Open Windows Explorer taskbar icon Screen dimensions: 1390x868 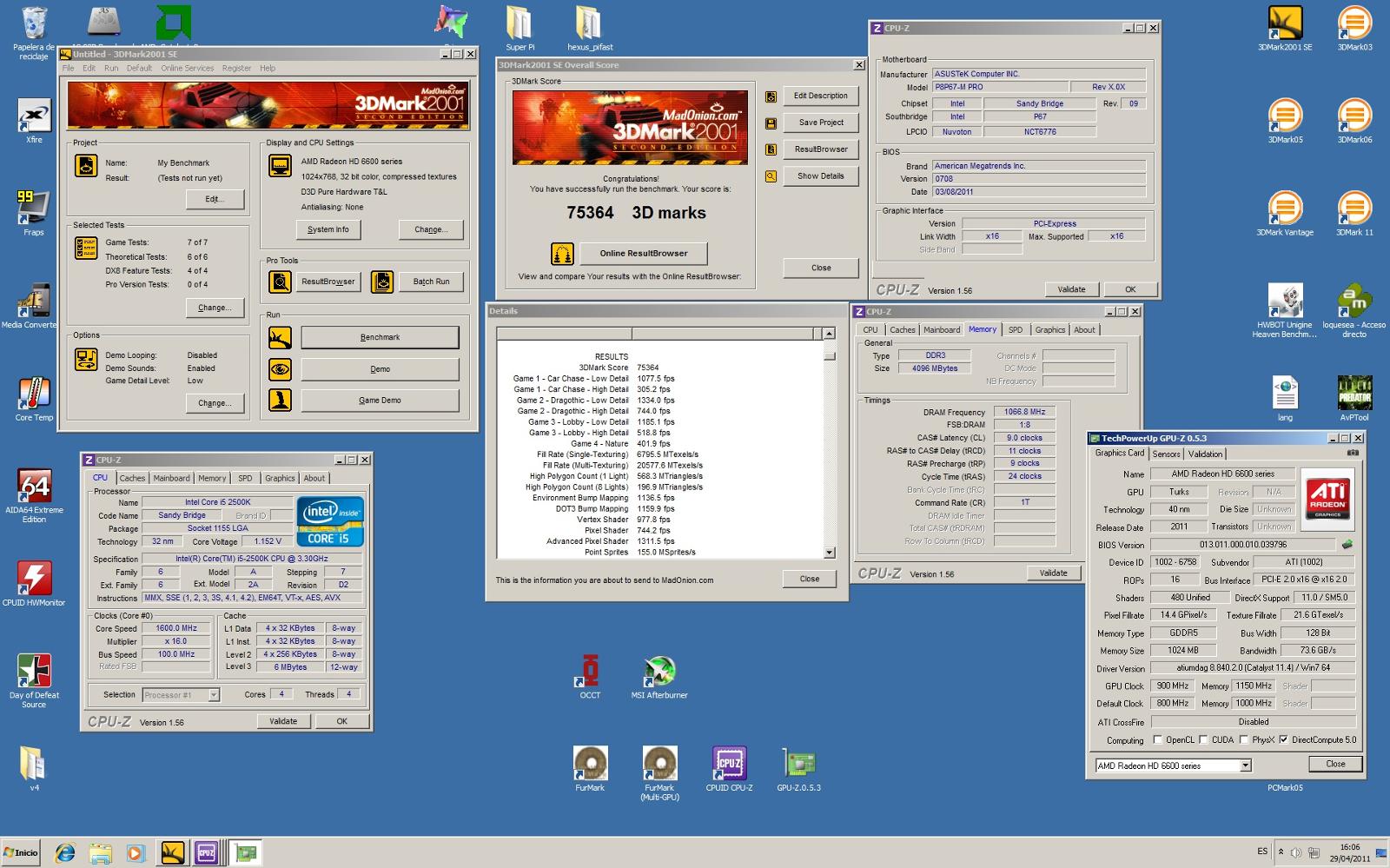pyautogui.click(x=101, y=852)
